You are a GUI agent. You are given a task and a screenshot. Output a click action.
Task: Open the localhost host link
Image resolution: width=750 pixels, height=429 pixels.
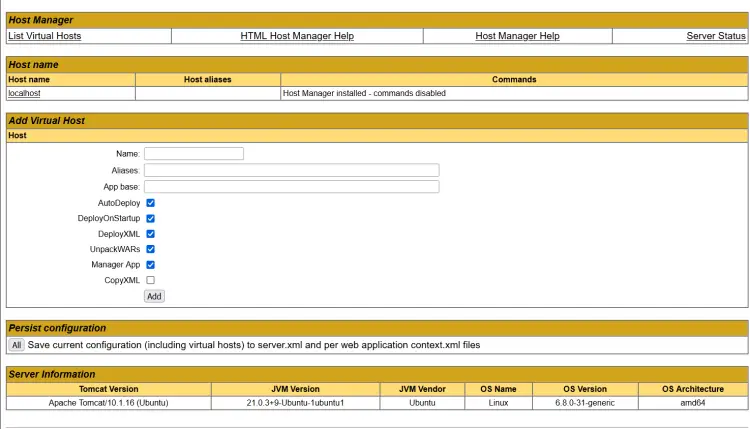point(24,93)
